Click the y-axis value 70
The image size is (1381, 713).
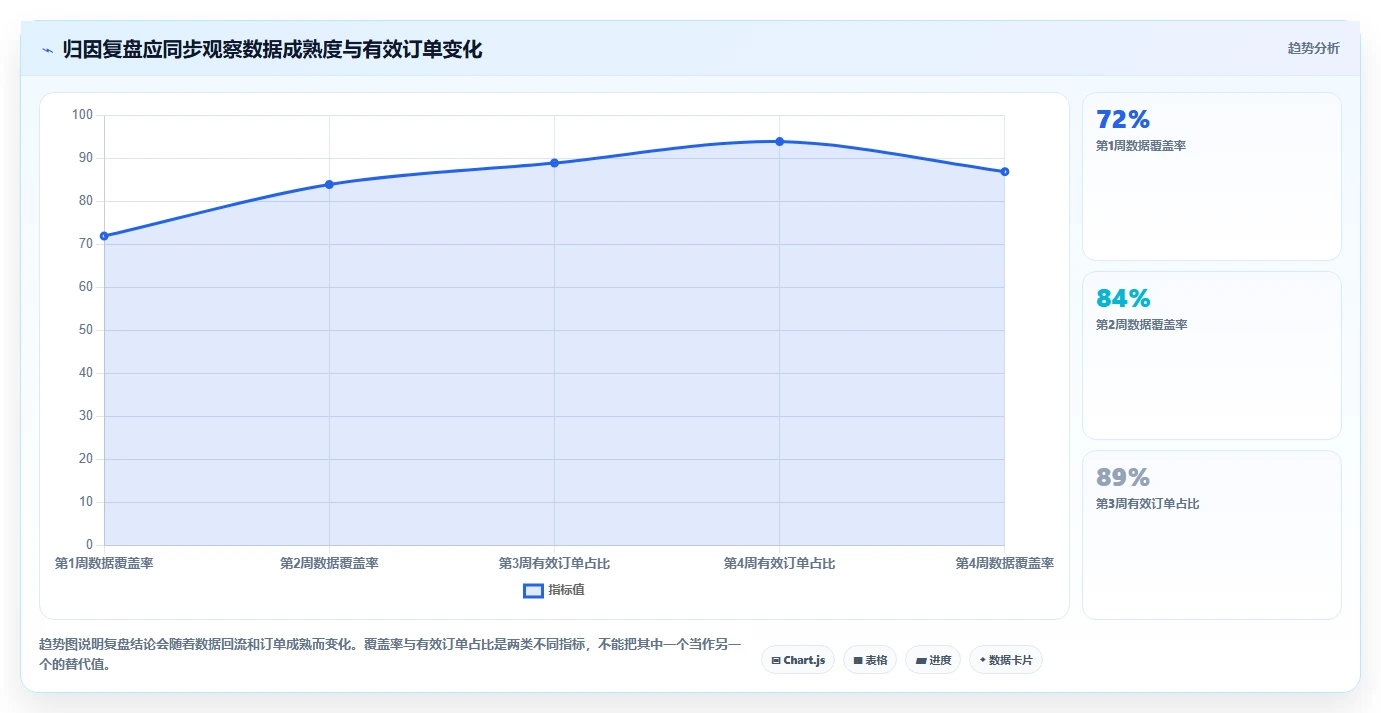[85, 244]
